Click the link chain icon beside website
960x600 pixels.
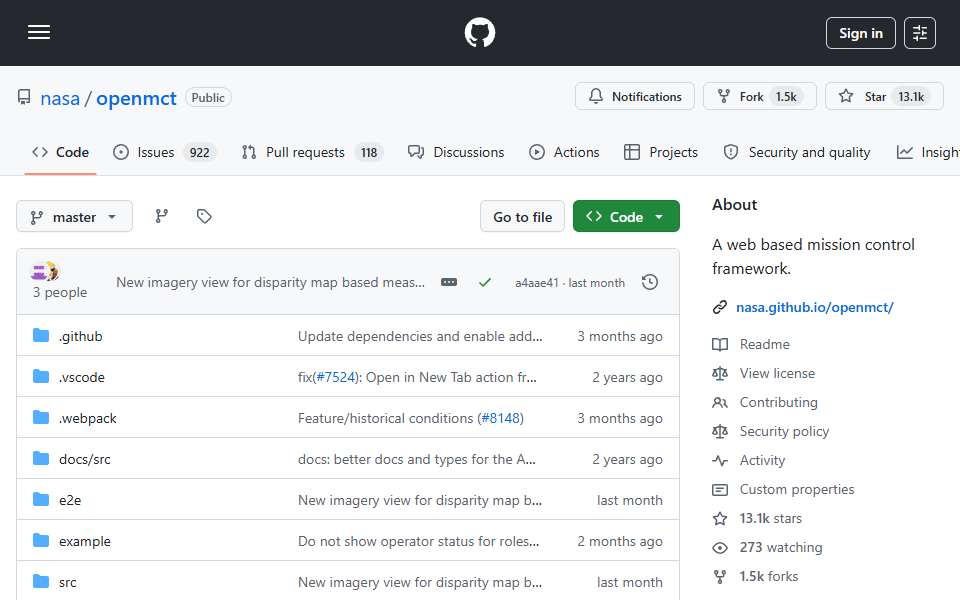pyautogui.click(x=720, y=307)
